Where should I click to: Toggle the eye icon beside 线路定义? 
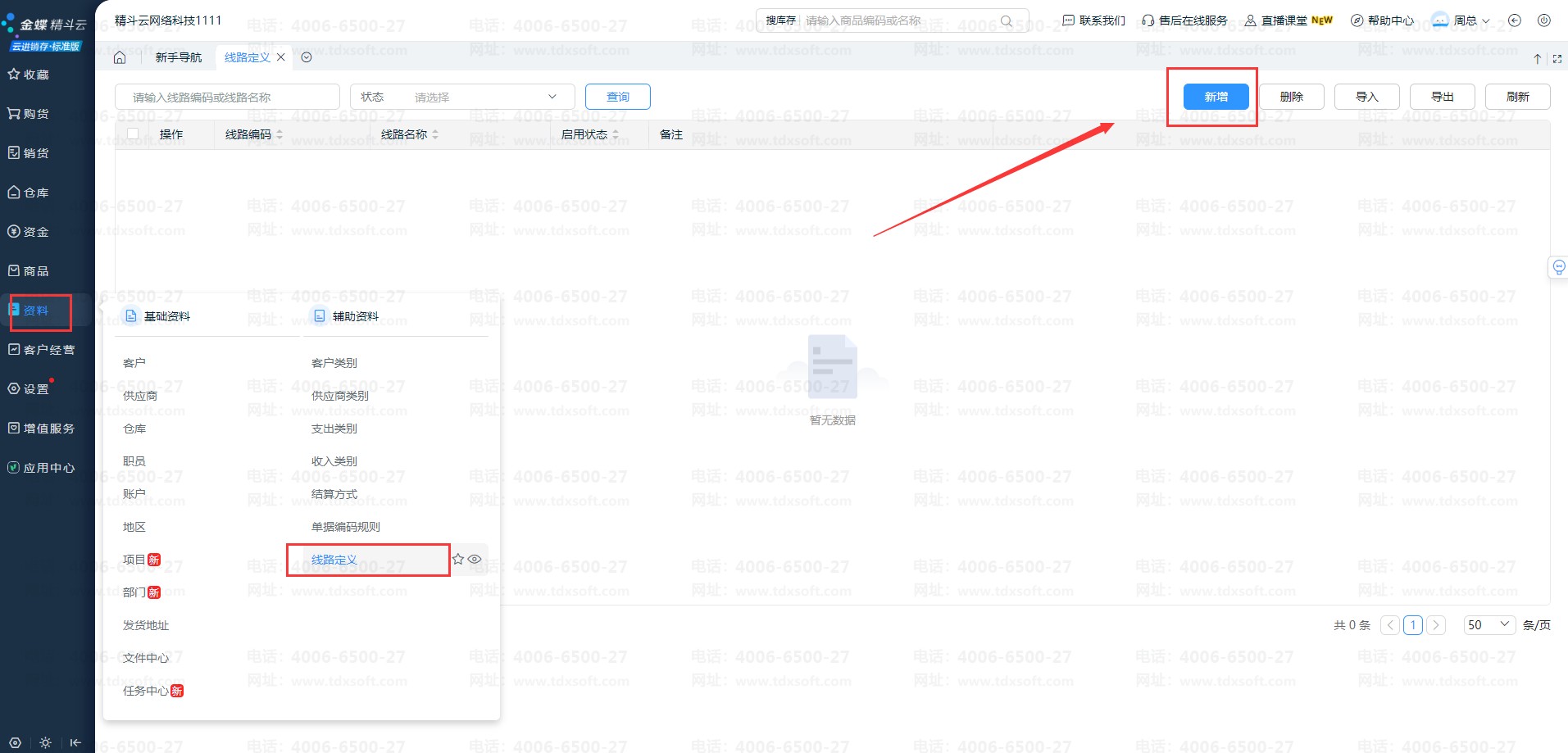click(x=475, y=559)
